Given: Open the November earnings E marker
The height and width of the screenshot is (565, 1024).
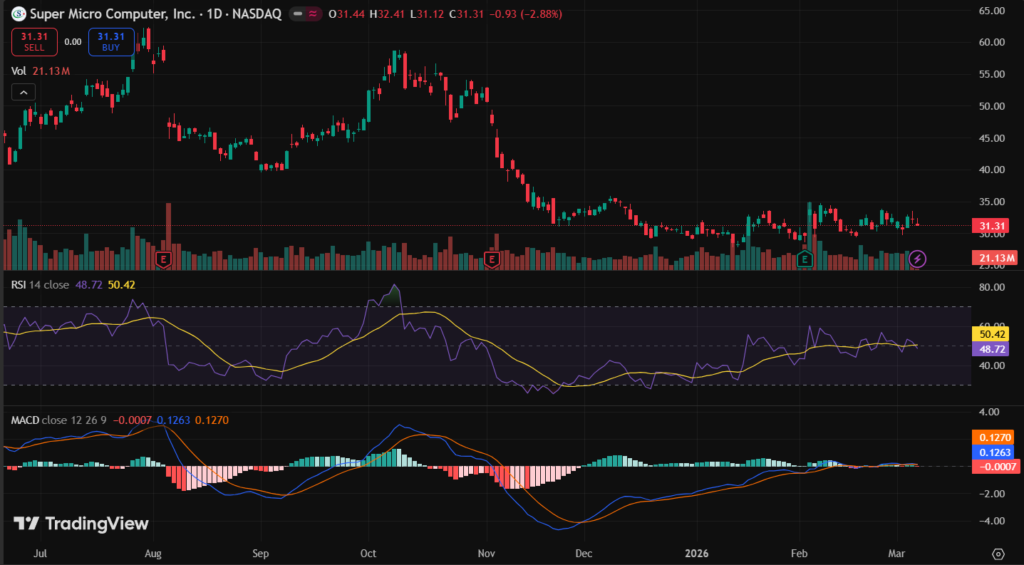Looking at the screenshot, I should [x=492, y=259].
